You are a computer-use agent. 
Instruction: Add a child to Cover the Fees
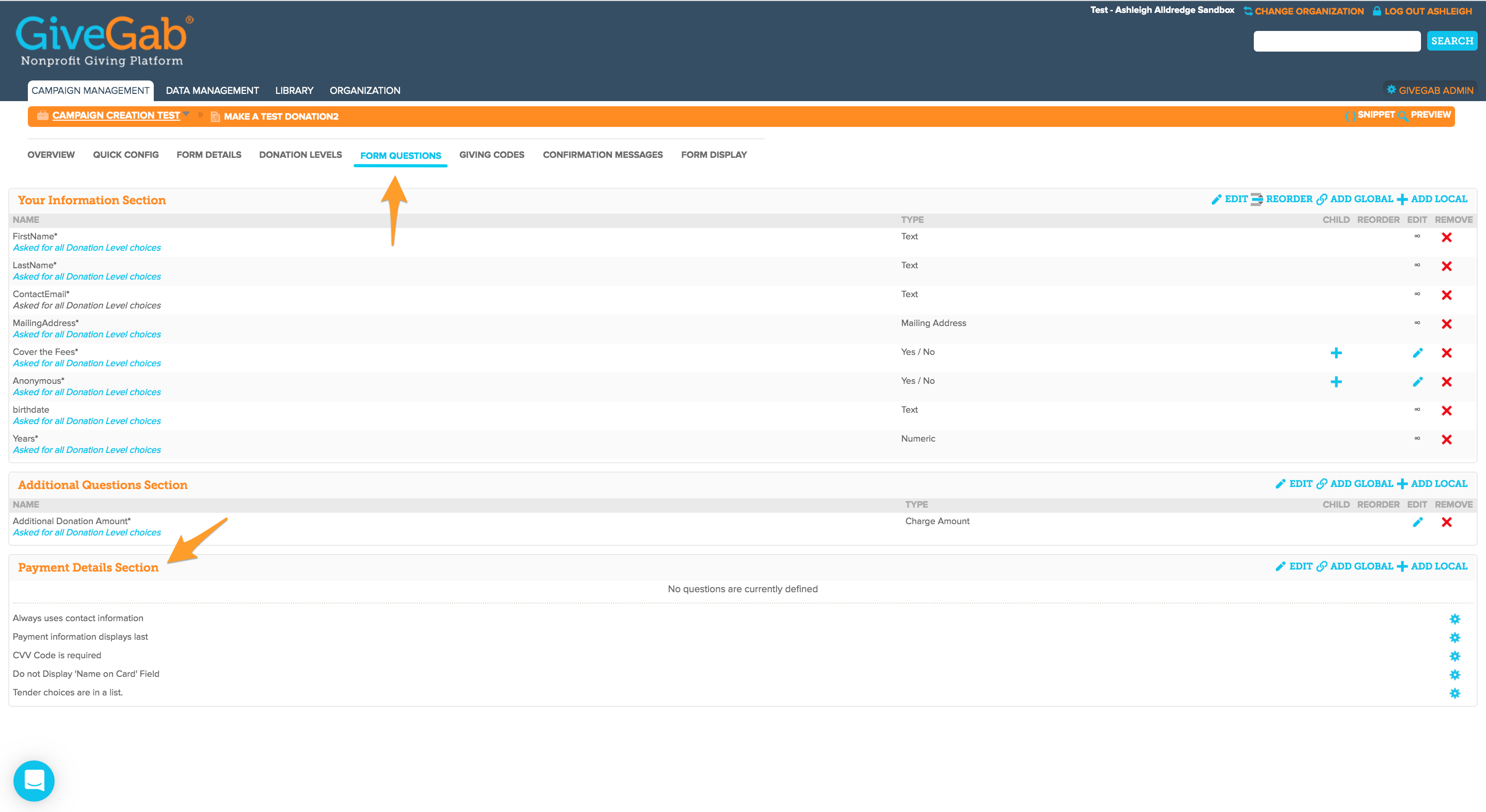(x=1336, y=352)
